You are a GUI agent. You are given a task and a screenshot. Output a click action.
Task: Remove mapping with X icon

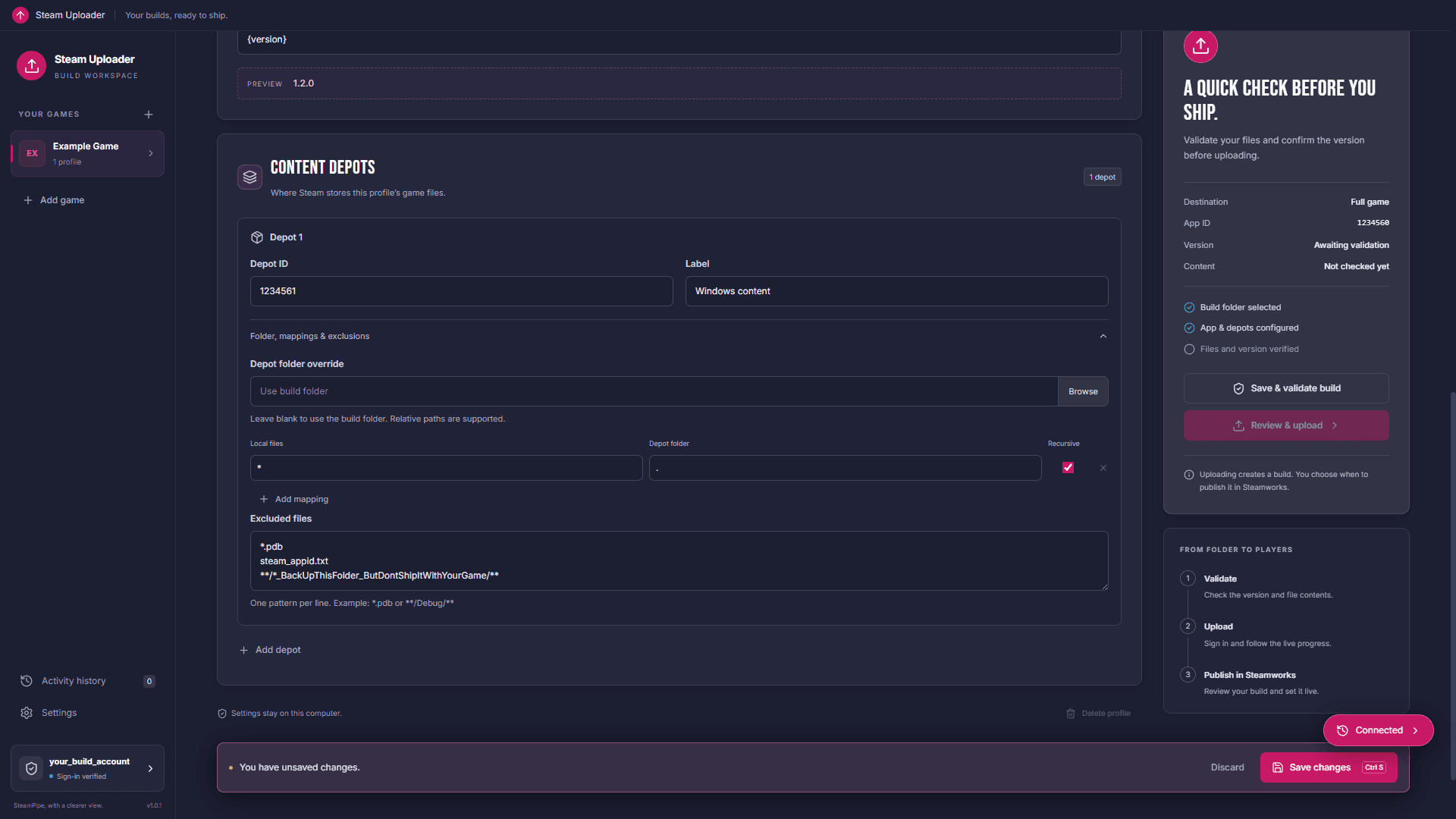point(1103,468)
